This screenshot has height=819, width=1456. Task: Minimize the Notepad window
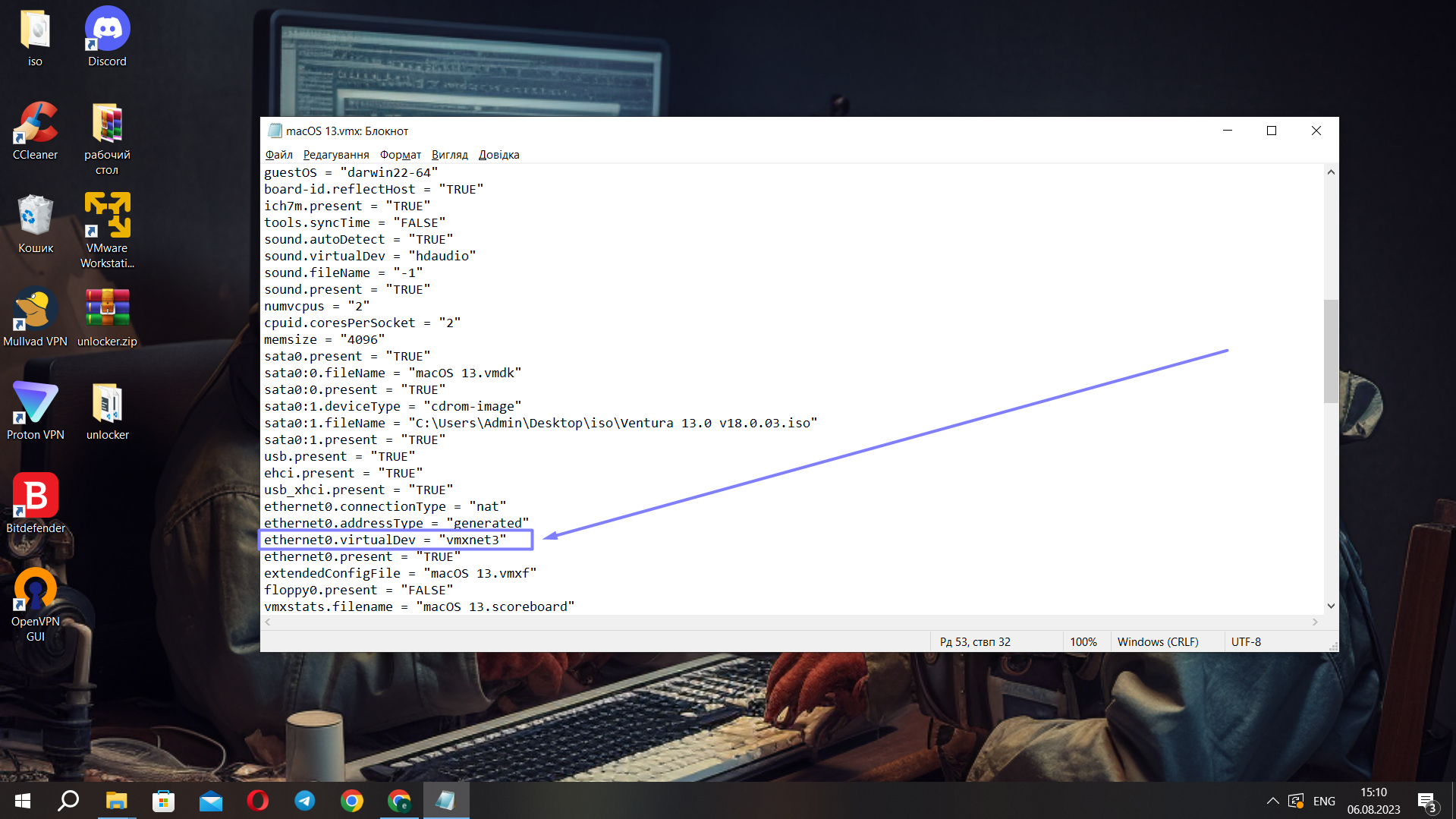[1227, 131]
